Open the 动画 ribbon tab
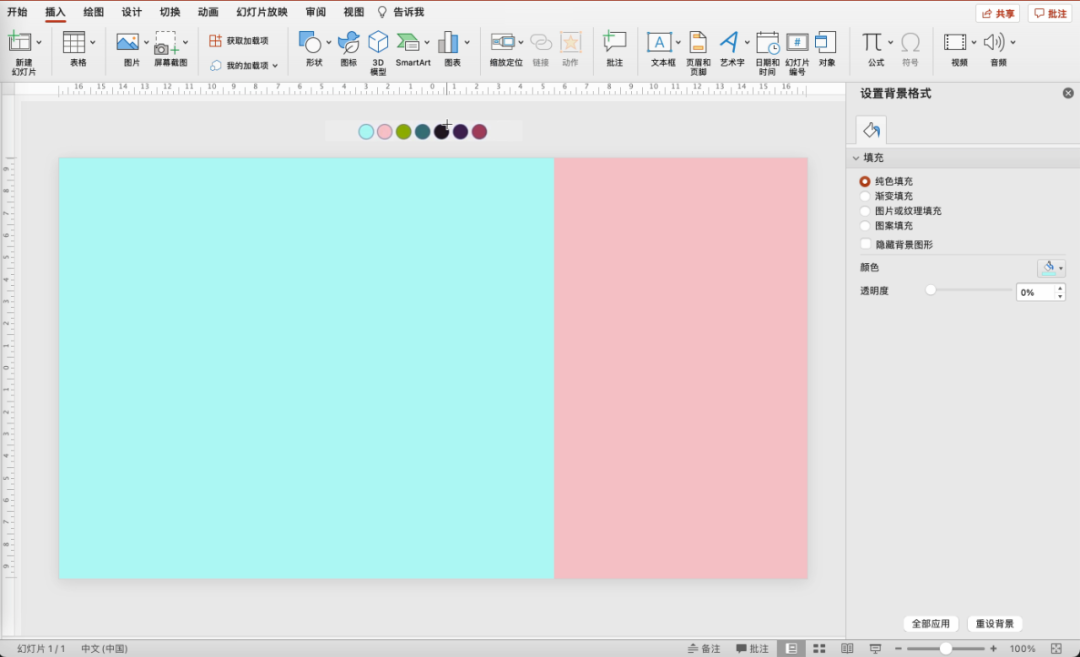 (x=208, y=12)
